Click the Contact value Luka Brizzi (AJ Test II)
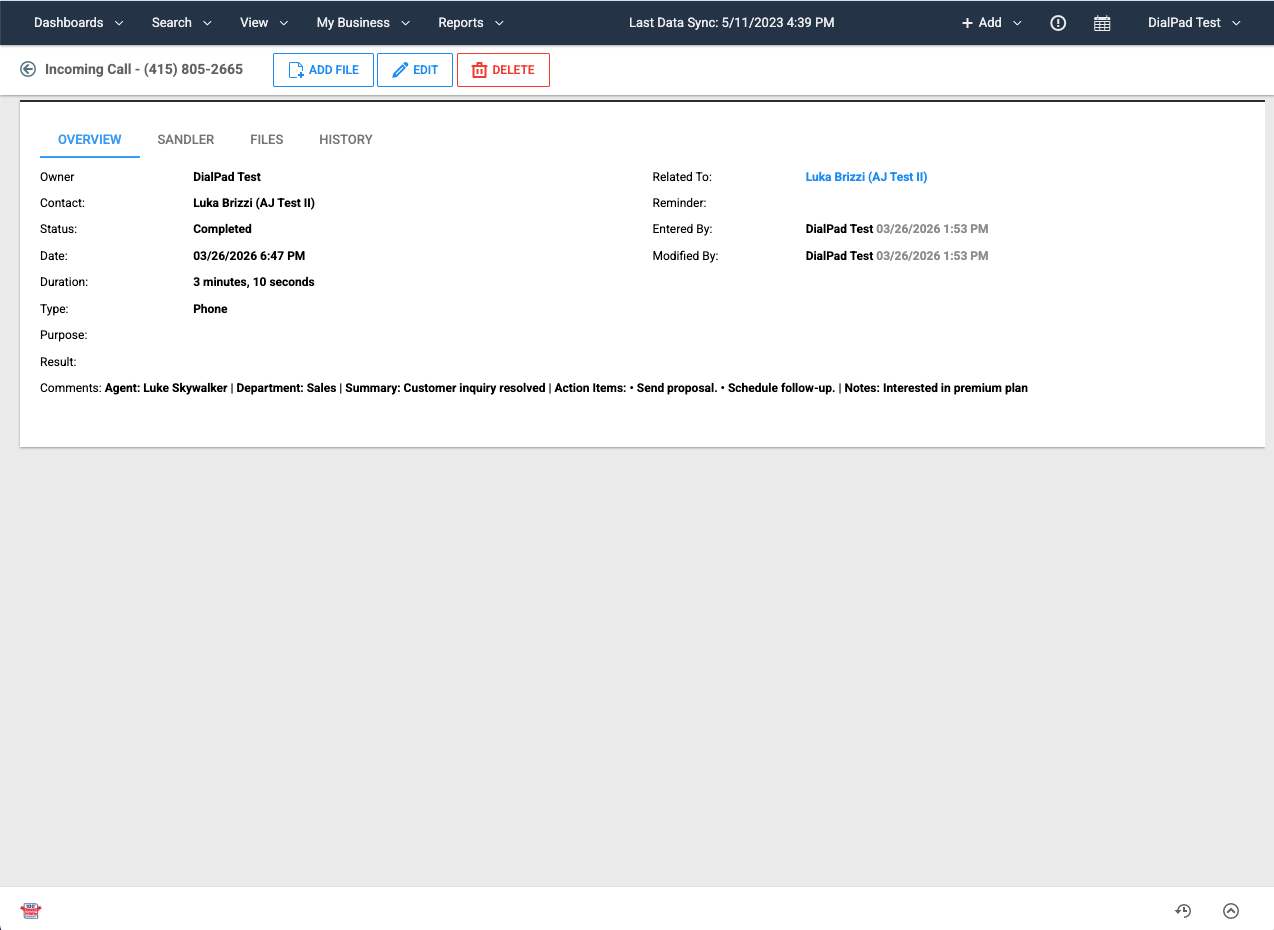Image resolution: width=1274 pixels, height=930 pixels. (x=254, y=203)
